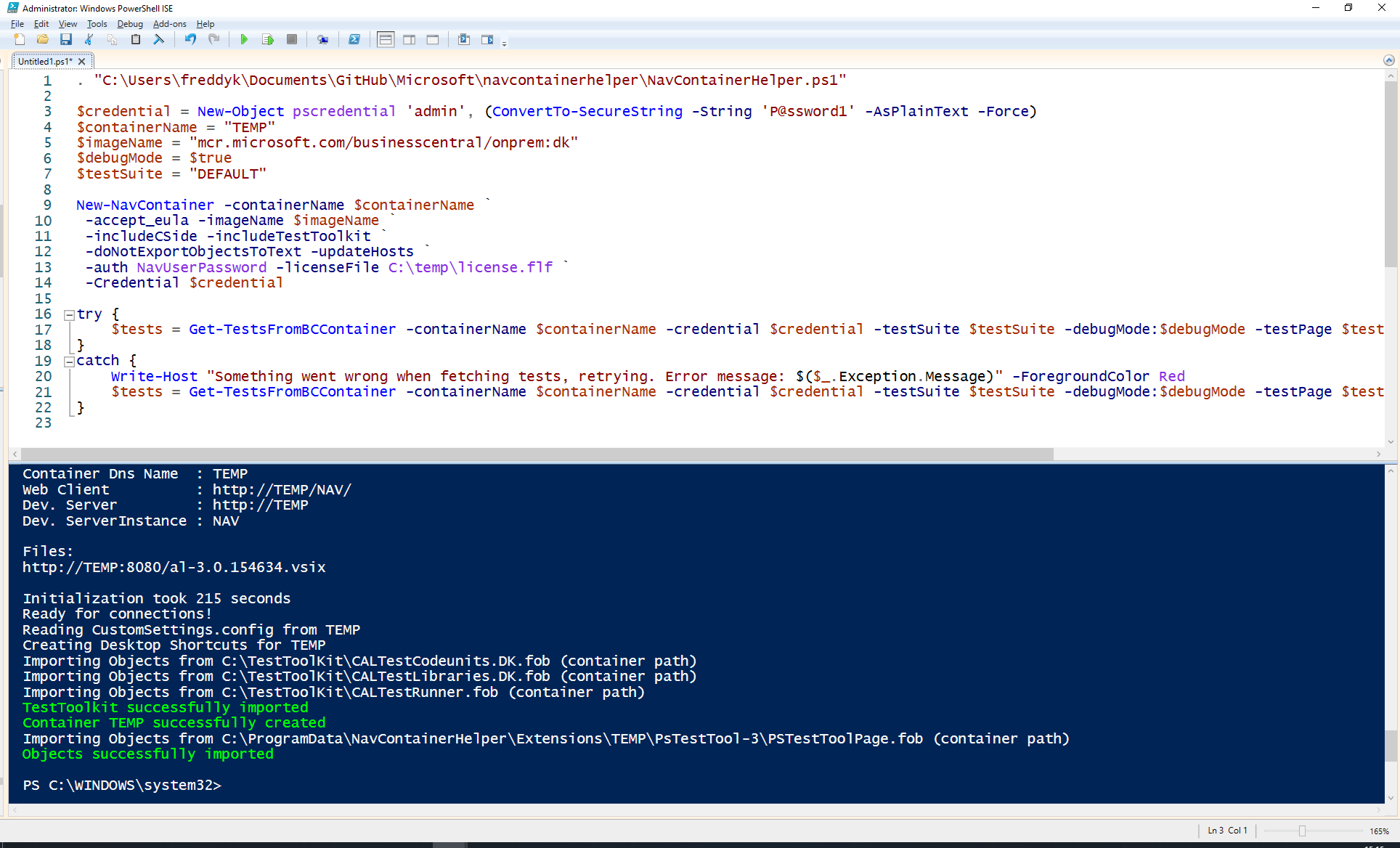Click the mcr.microsoft.com image name string

click(383, 143)
